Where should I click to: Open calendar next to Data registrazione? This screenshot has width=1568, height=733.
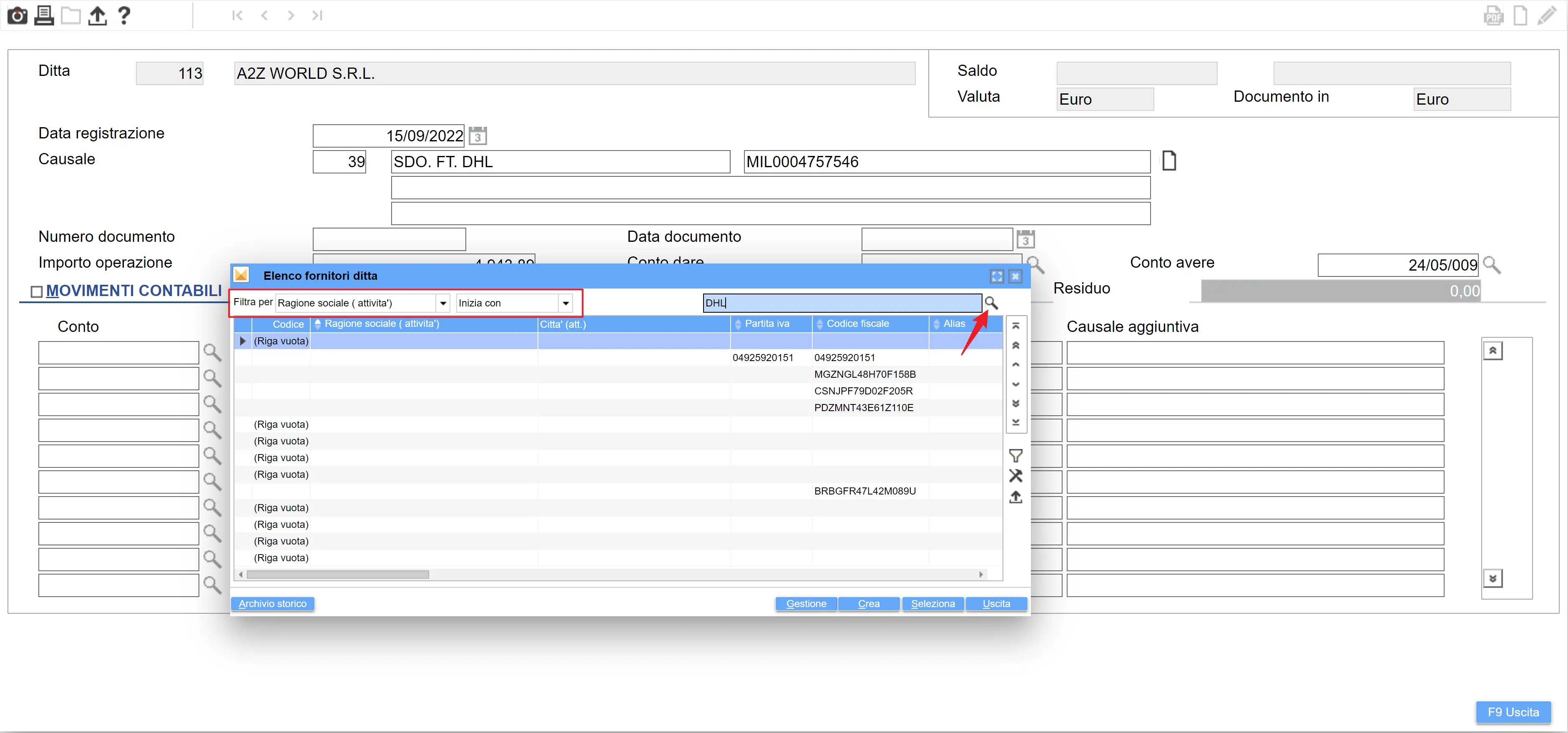pos(478,136)
